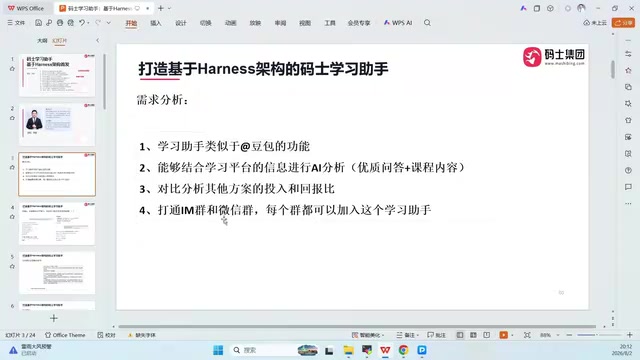
Task: Open the 备注 notes dropdown
Action: tap(408, 335)
